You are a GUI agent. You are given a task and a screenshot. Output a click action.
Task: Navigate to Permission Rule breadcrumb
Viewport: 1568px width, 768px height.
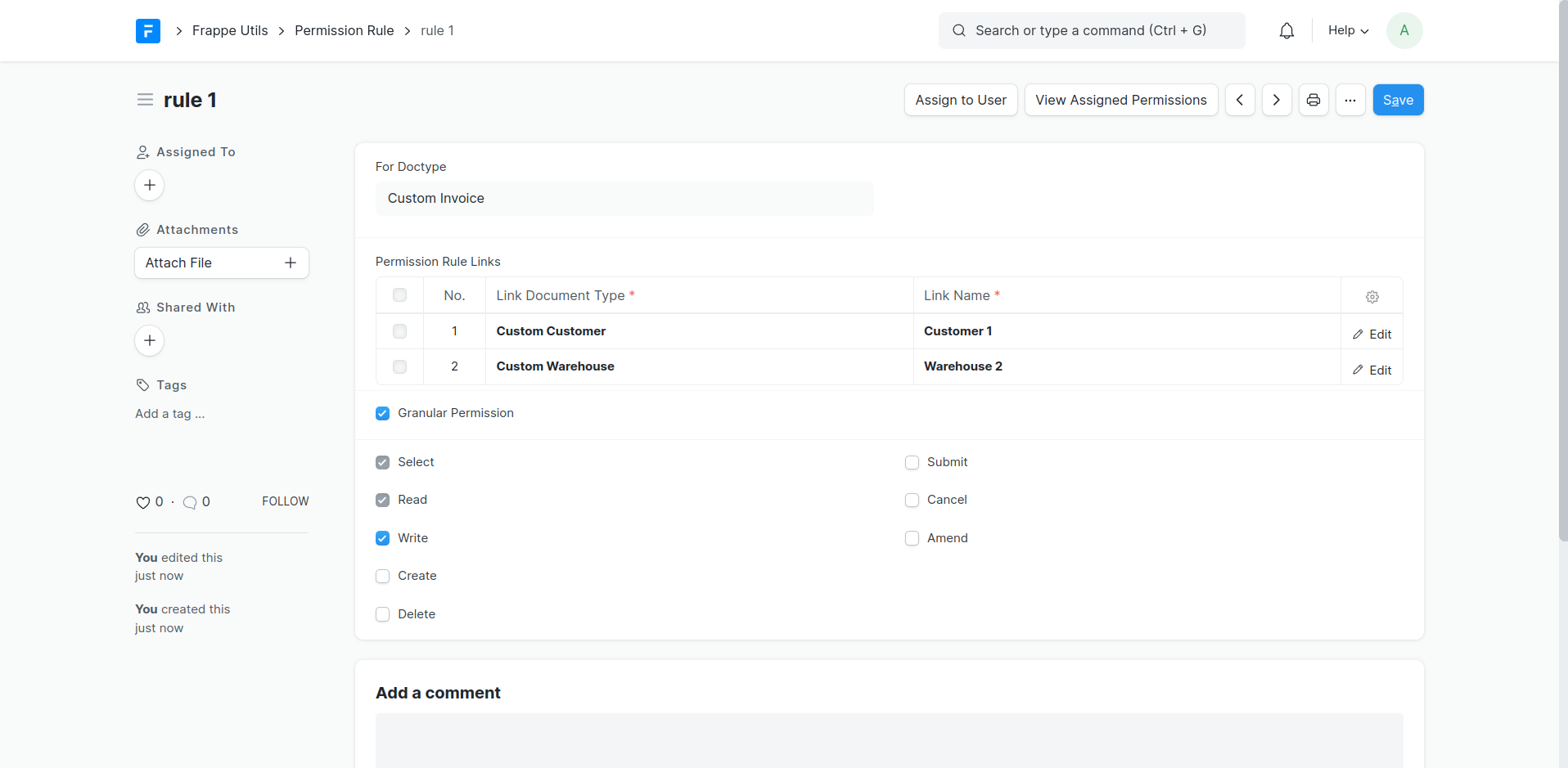point(344,31)
